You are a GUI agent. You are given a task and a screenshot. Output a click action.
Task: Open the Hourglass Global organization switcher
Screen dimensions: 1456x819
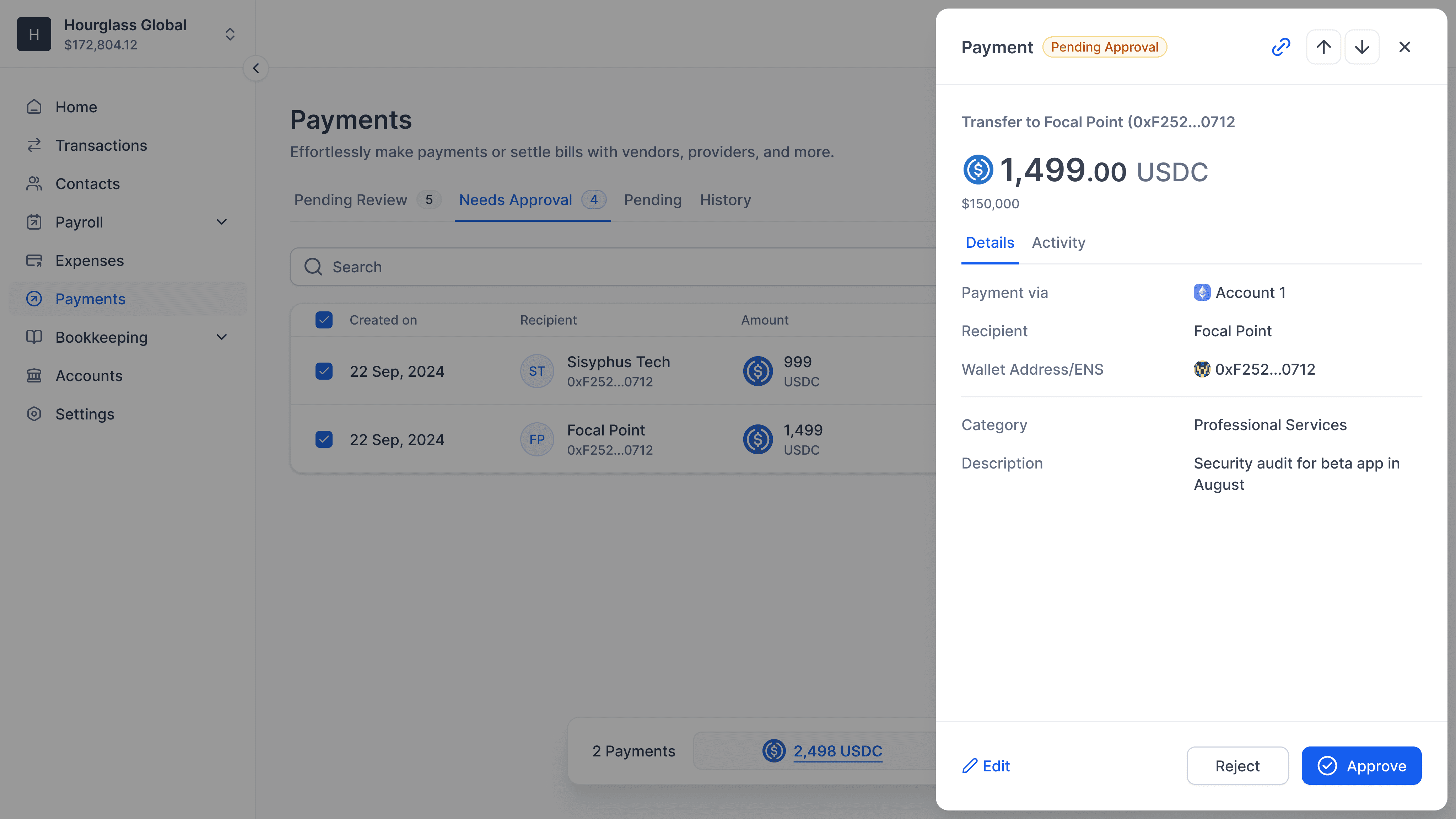tap(230, 34)
